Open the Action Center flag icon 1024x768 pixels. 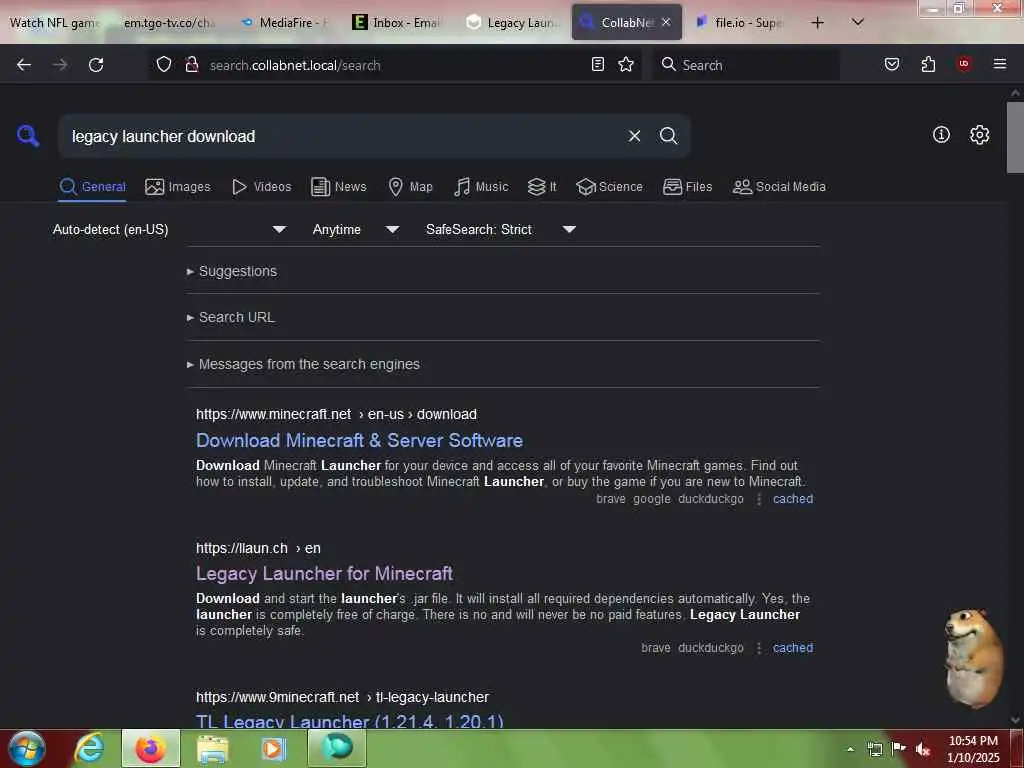(x=899, y=749)
